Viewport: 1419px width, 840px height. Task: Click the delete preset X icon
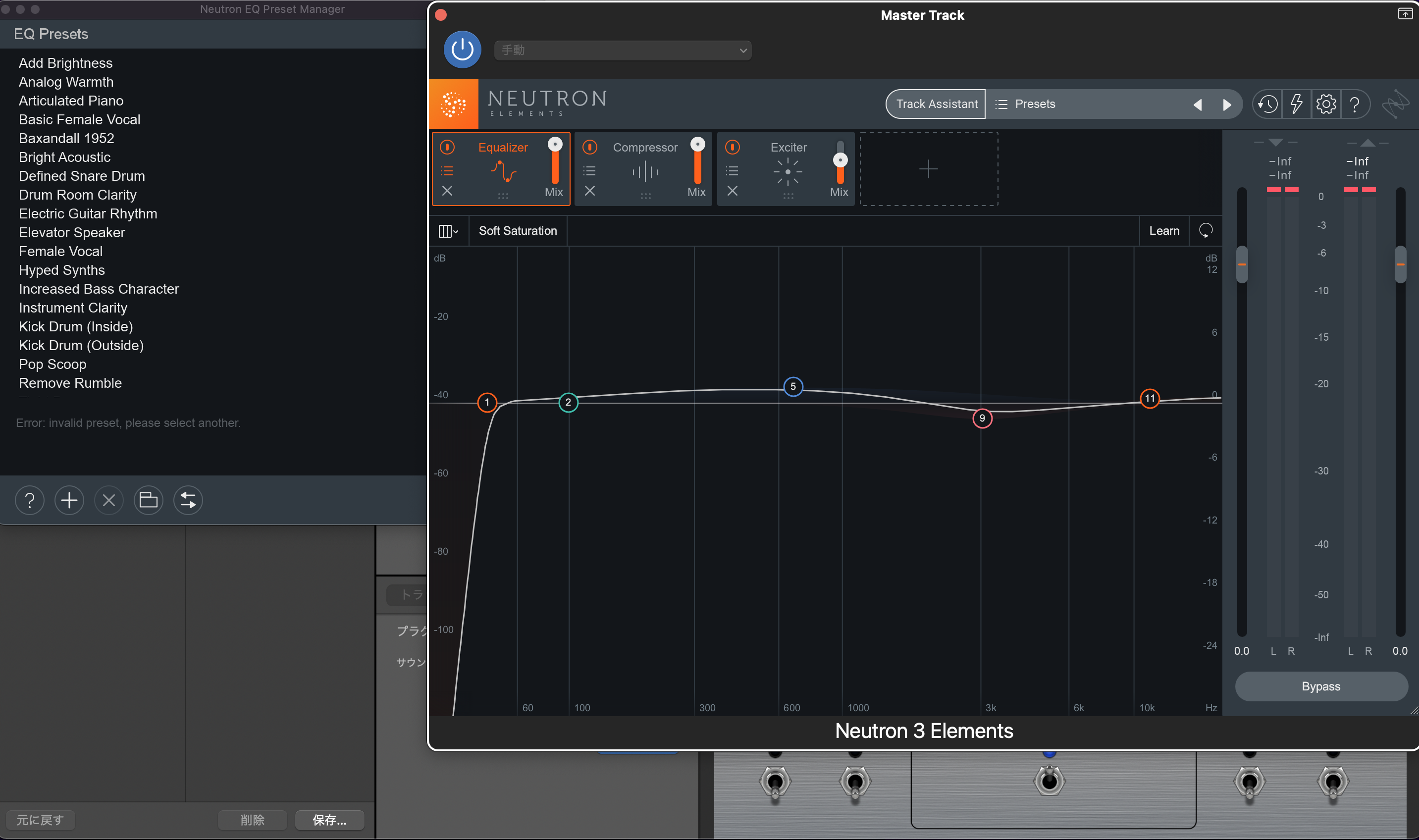click(x=108, y=500)
